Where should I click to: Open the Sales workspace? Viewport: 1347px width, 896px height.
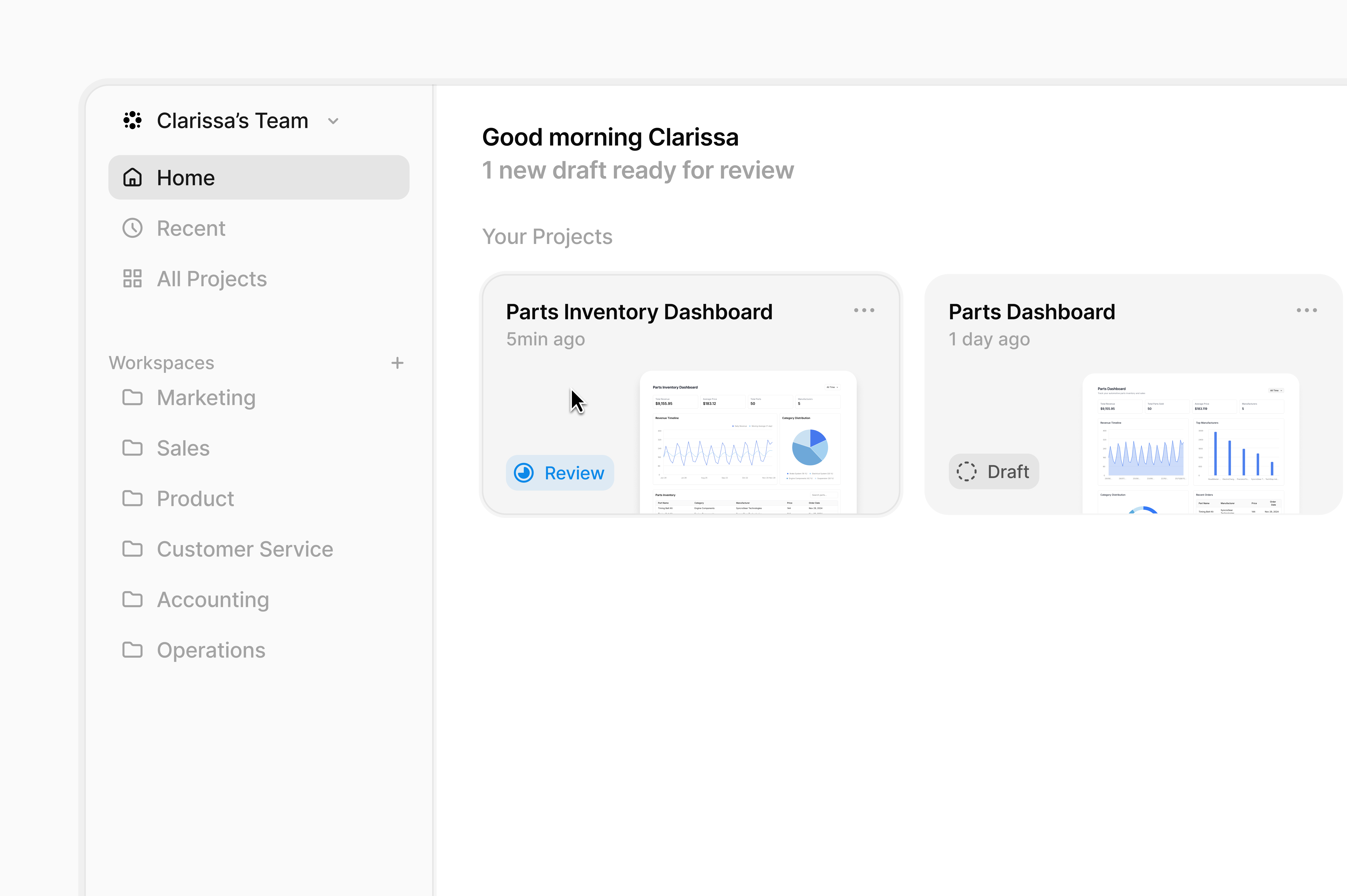tap(259, 448)
